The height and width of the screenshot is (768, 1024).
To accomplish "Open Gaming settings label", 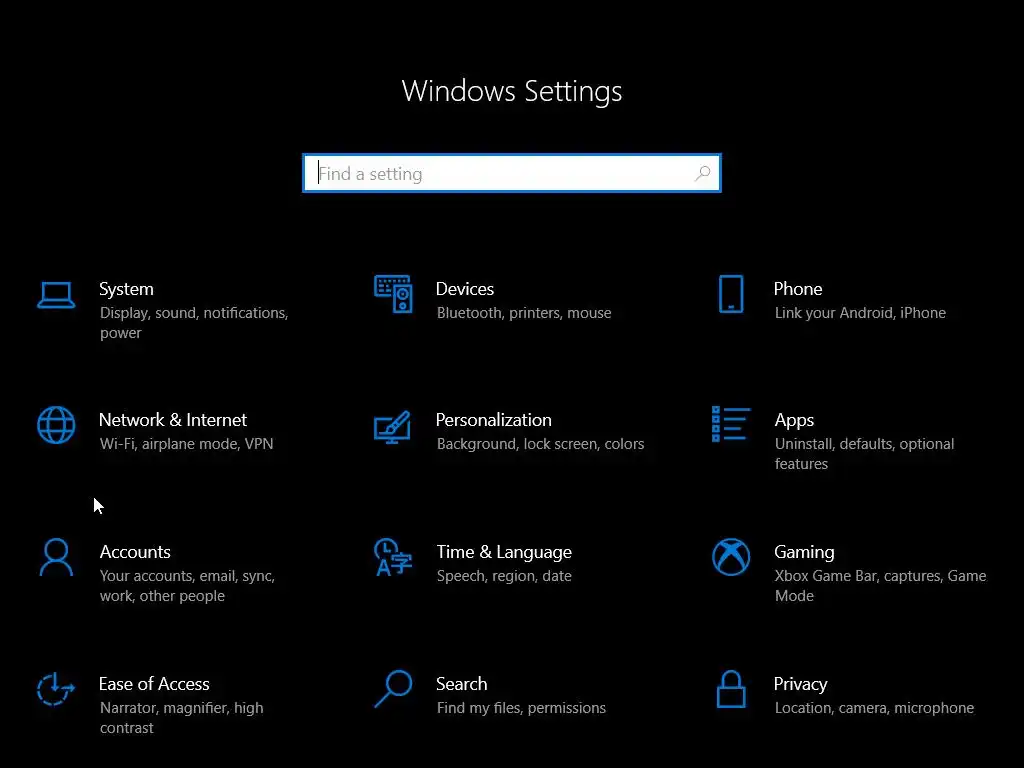I will (x=804, y=552).
